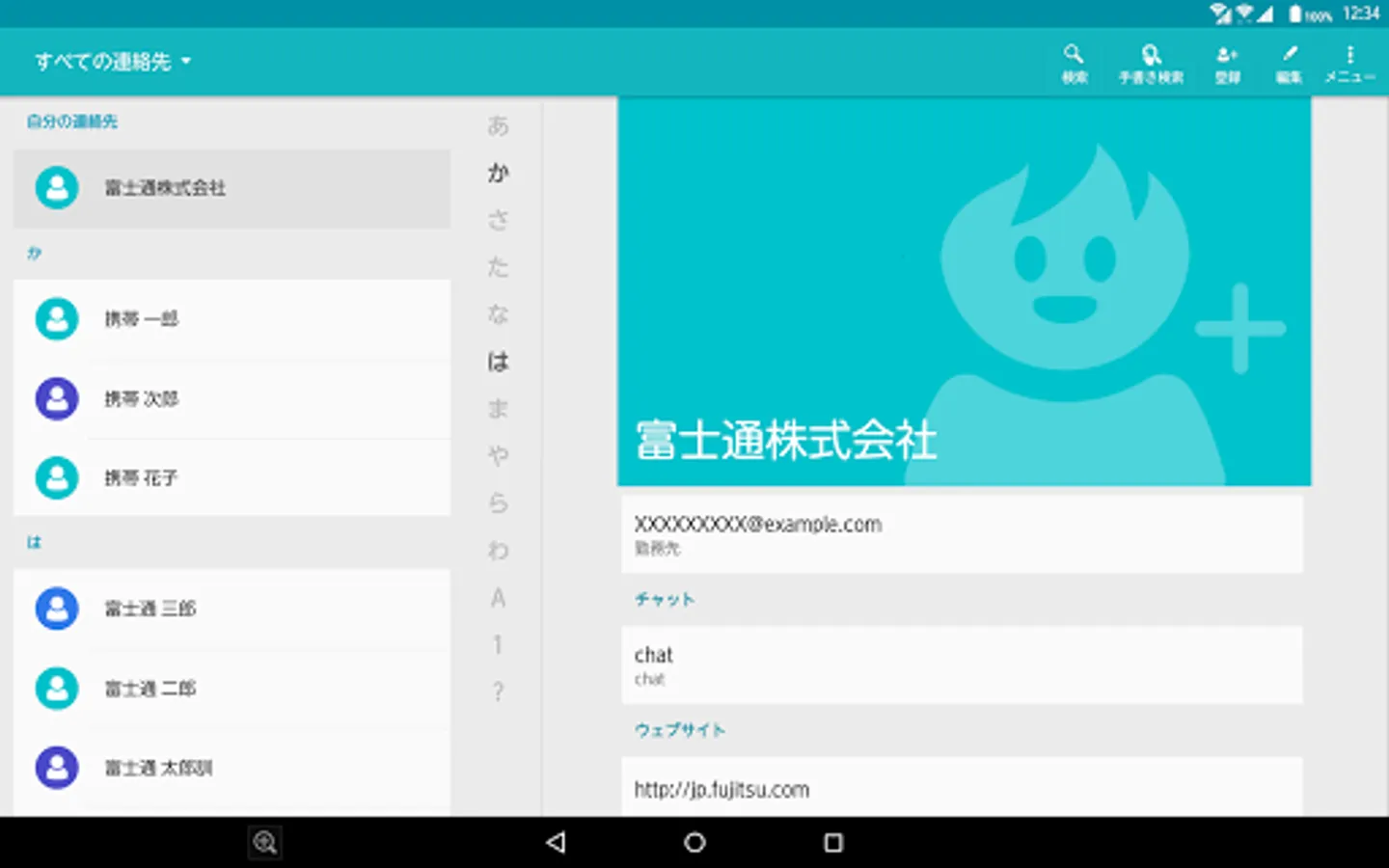Viewport: 1389px width, 868px height.
Task: Tap email XXXXXXXXX@example.com
Action: tap(962, 534)
